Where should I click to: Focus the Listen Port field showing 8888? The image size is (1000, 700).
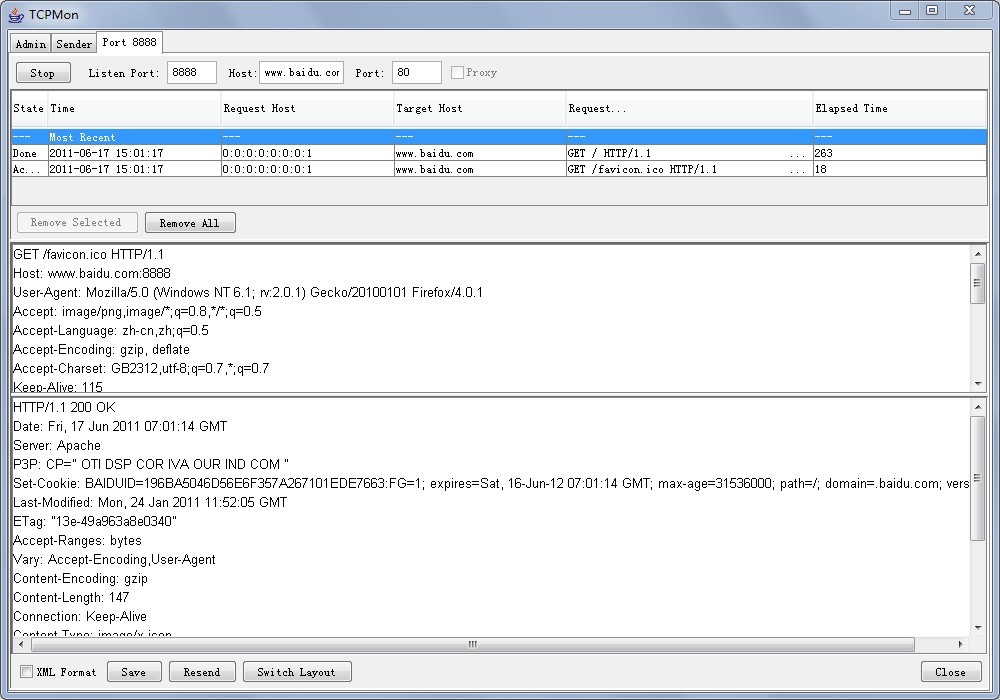click(x=191, y=73)
